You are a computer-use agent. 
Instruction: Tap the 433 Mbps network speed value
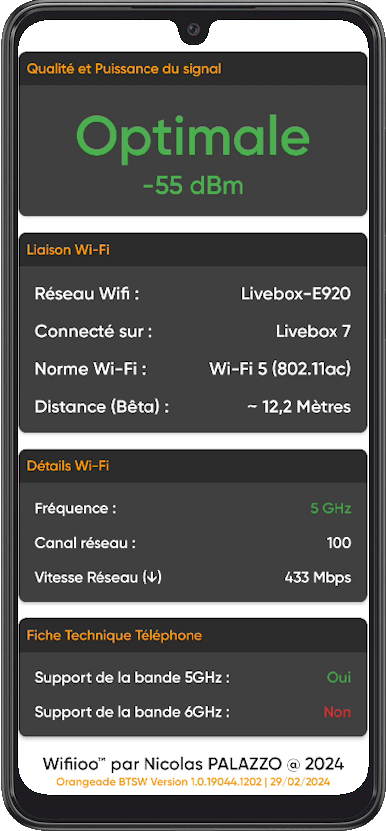318,577
